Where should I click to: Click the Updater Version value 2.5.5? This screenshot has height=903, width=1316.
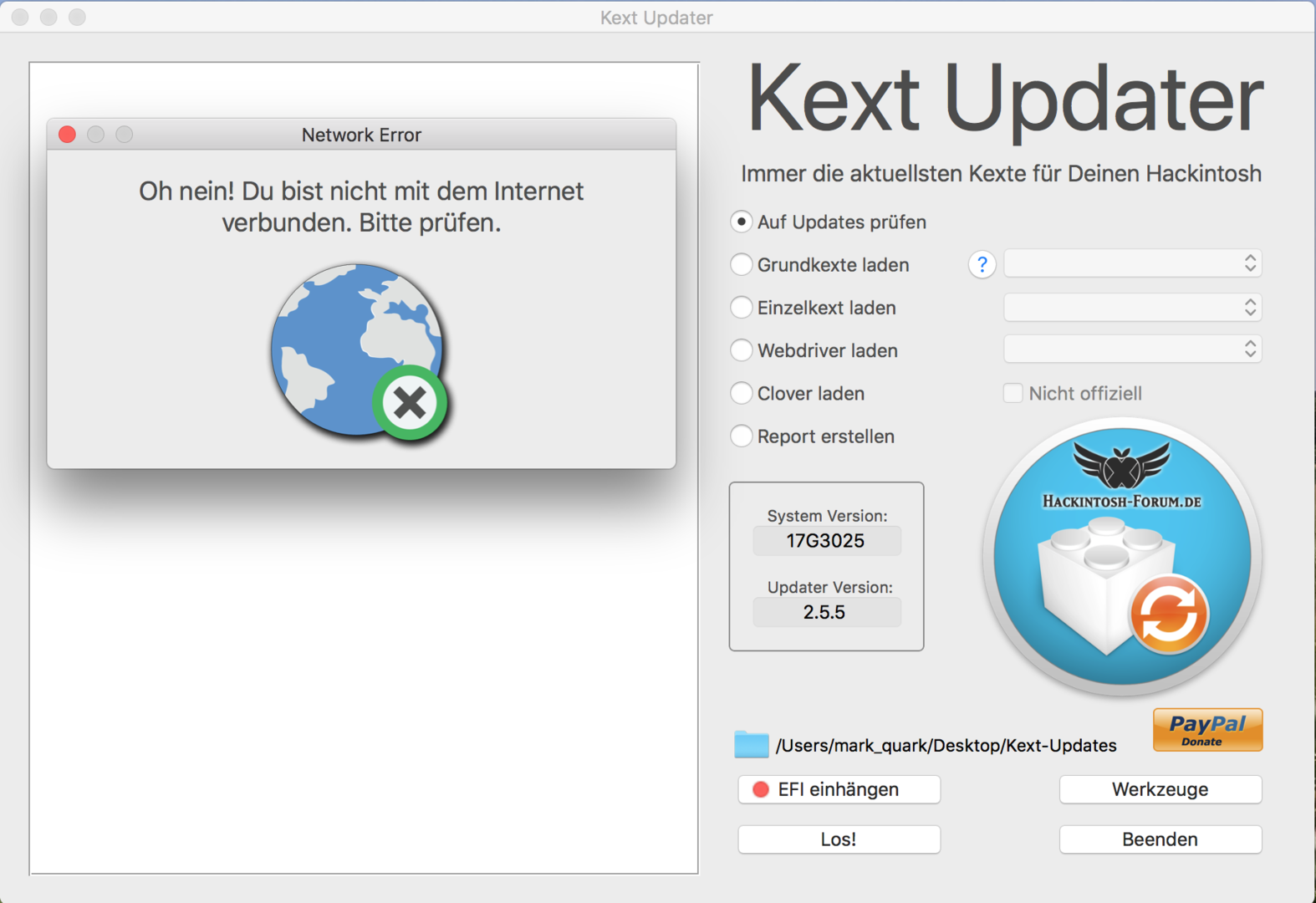(x=826, y=612)
